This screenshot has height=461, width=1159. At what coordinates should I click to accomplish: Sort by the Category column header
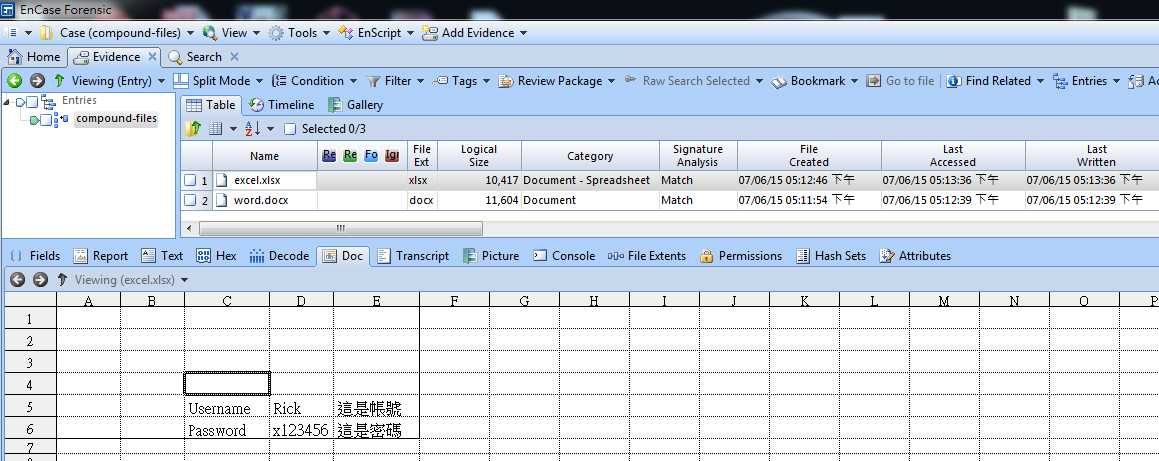pos(590,156)
